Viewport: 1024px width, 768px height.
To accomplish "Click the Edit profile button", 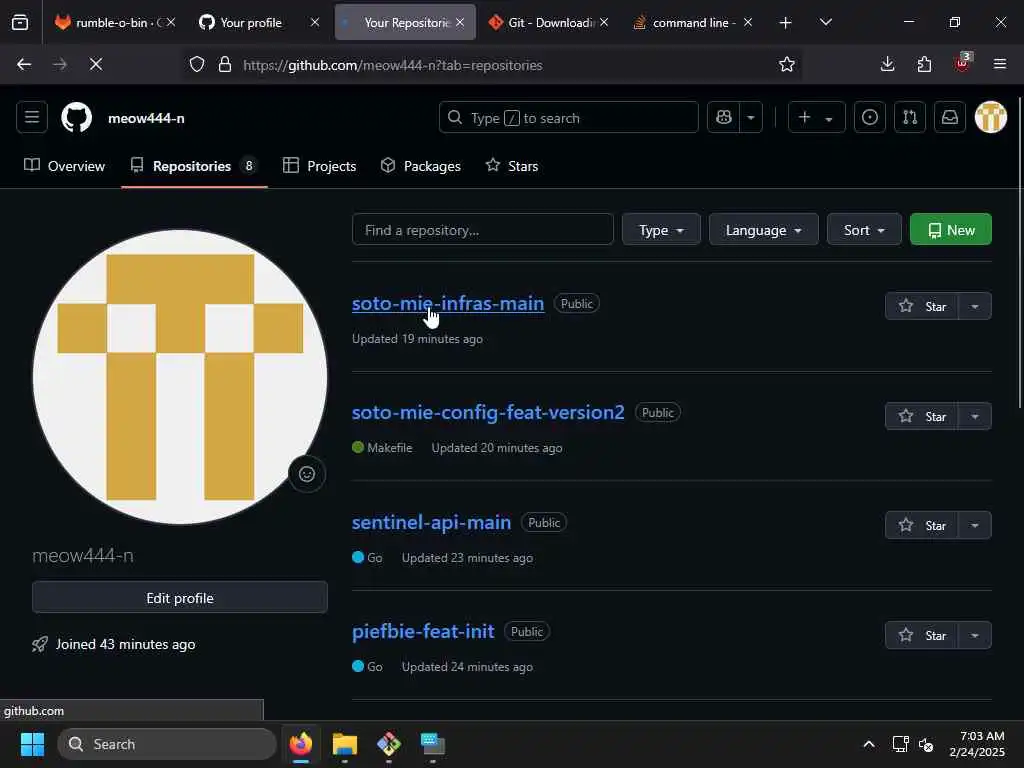I will pos(180,598).
